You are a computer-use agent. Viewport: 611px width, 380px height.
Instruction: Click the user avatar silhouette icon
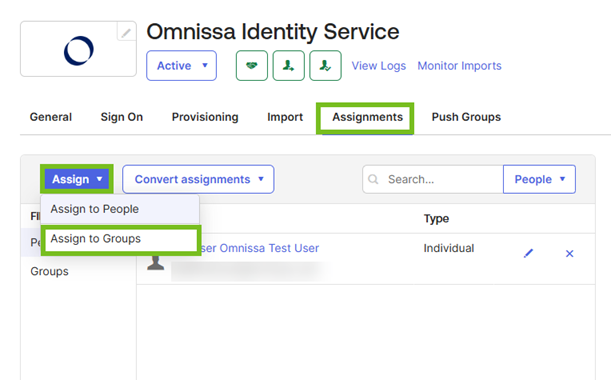pyautogui.click(x=155, y=263)
